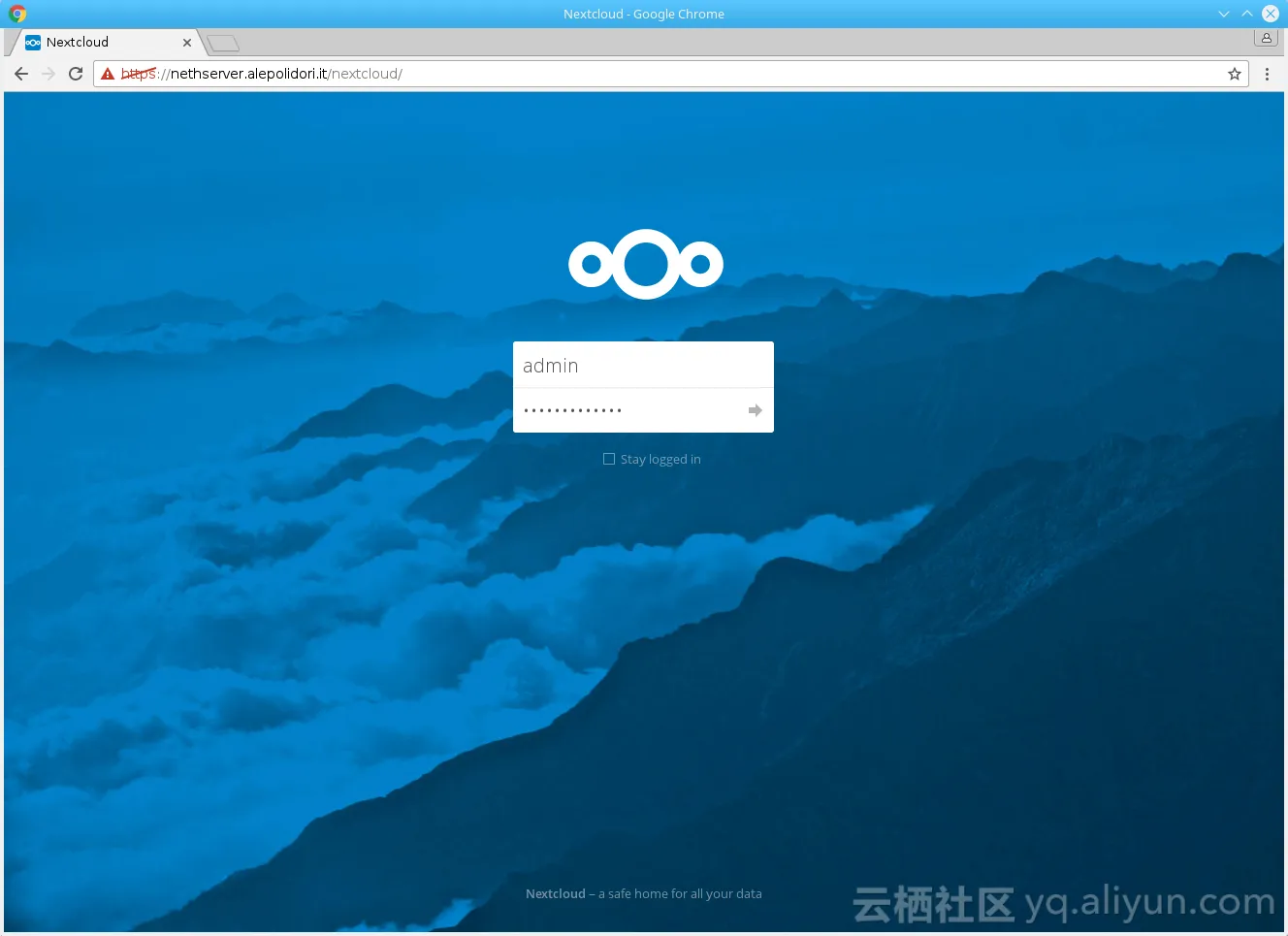
Task: Focus the username field containing admin
Action: click(x=643, y=366)
